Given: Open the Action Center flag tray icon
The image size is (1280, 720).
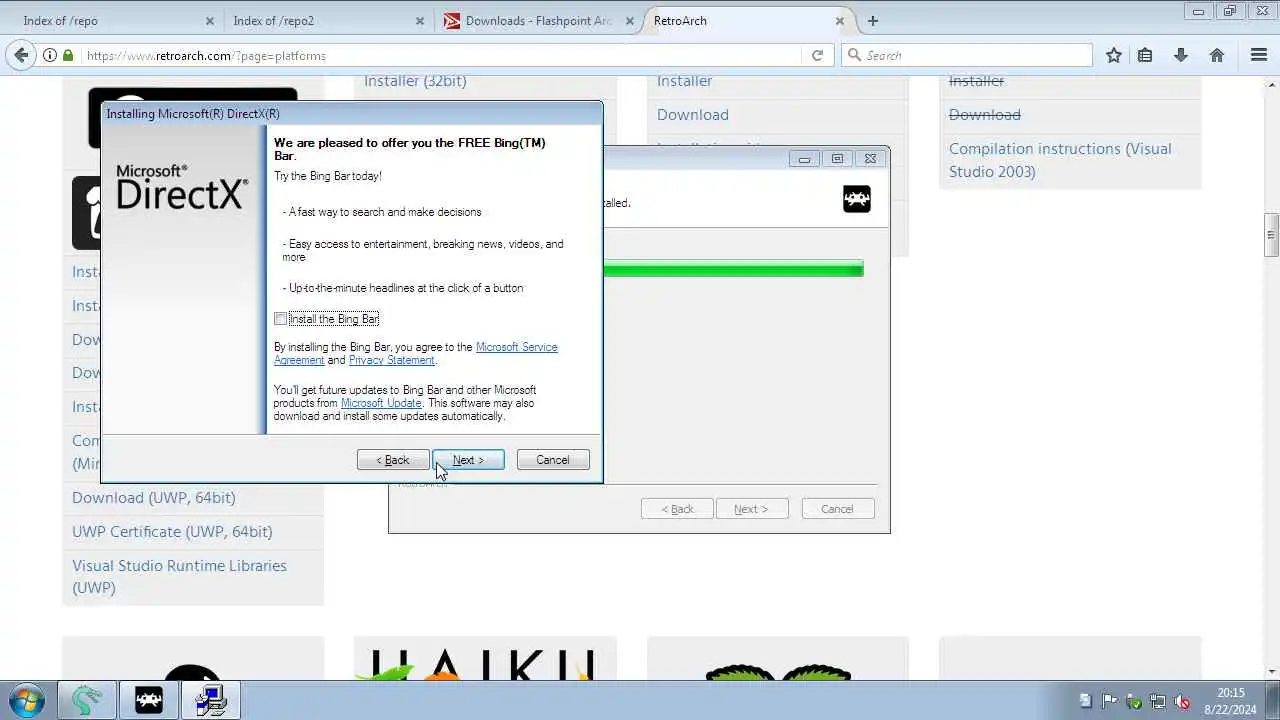Looking at the screenshot, I should [1110, 701].
